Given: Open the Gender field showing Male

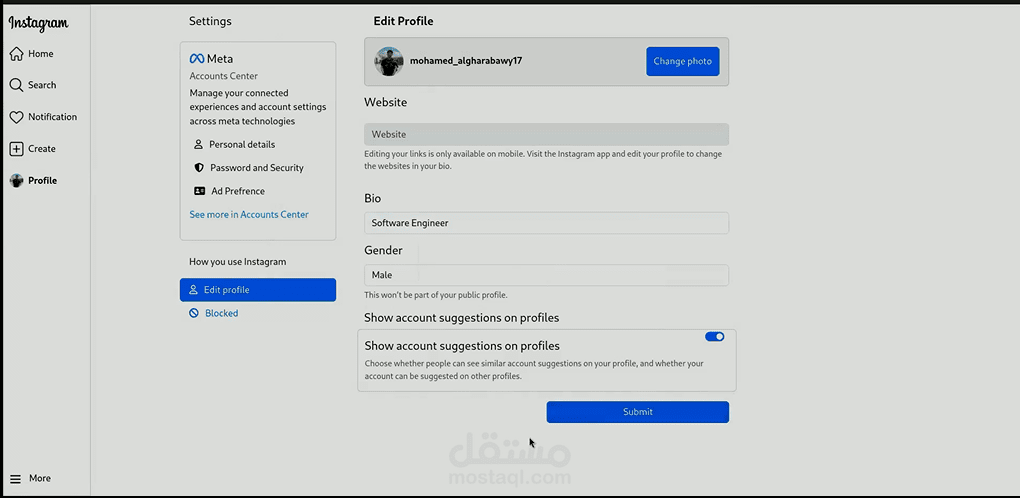Looking at the screenshot, I should (x=546, y=275).
